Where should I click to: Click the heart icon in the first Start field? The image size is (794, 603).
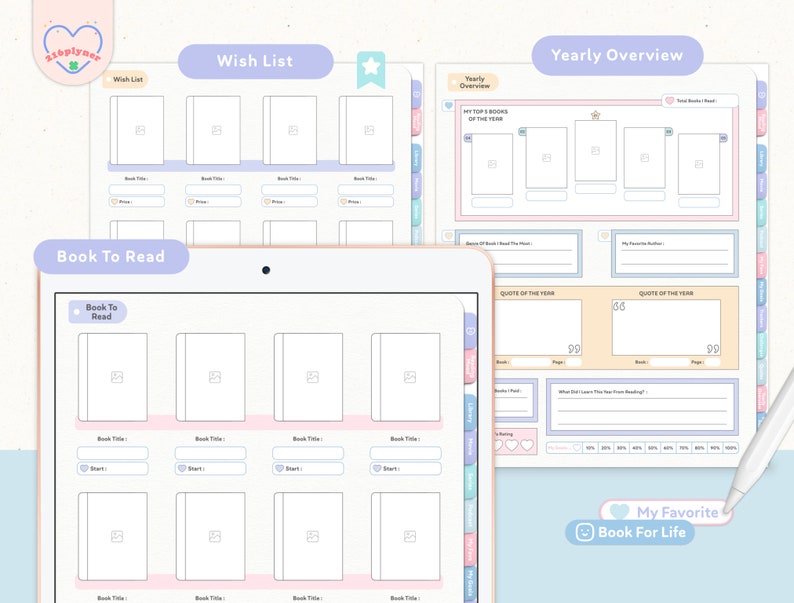(x=84, y=468)
